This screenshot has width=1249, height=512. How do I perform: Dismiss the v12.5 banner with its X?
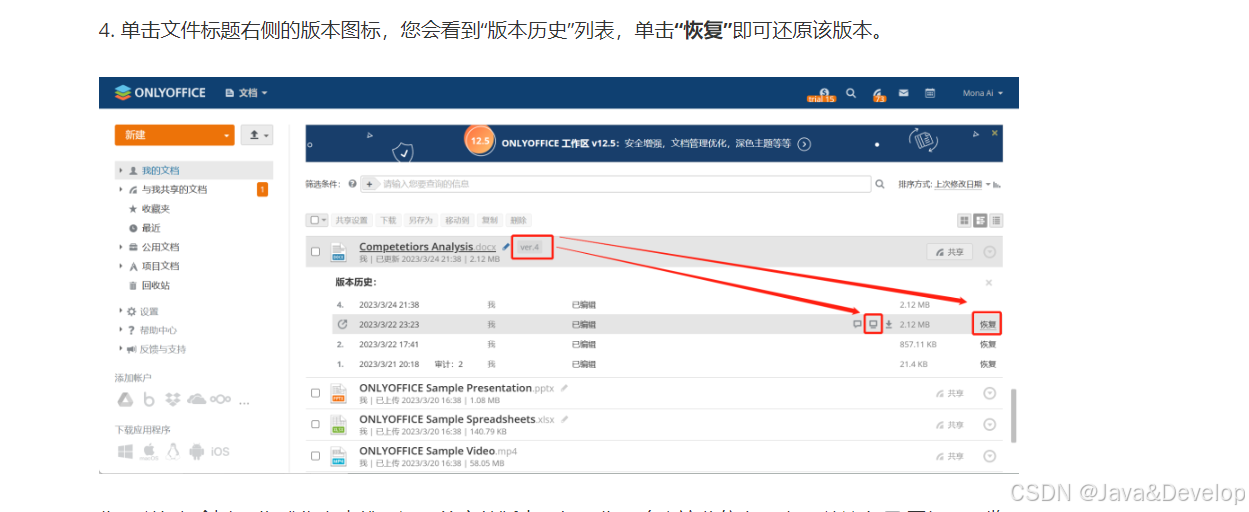(995, 132)
